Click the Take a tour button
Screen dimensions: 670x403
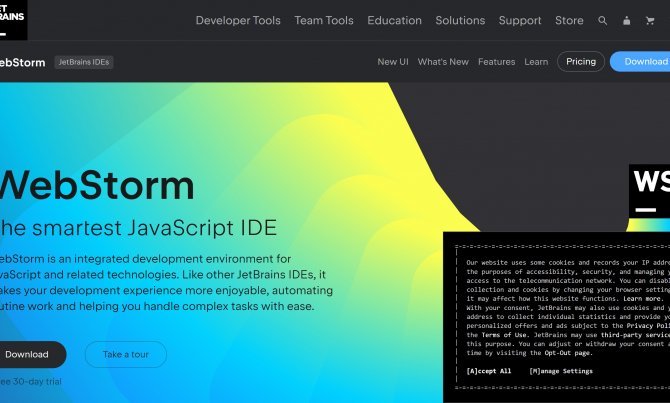(126, 354)
